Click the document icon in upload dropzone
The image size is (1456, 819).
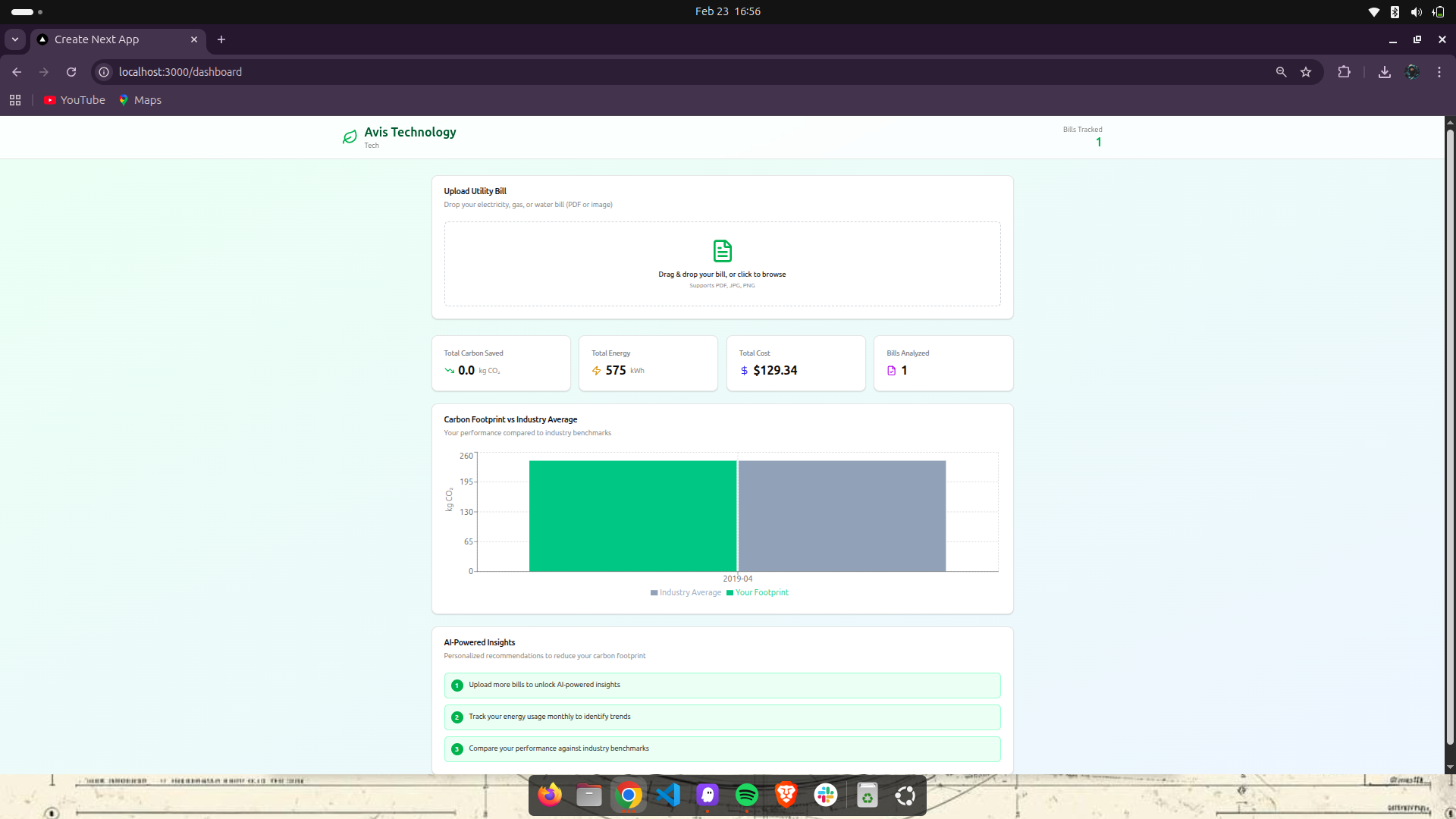pos(722,250)
